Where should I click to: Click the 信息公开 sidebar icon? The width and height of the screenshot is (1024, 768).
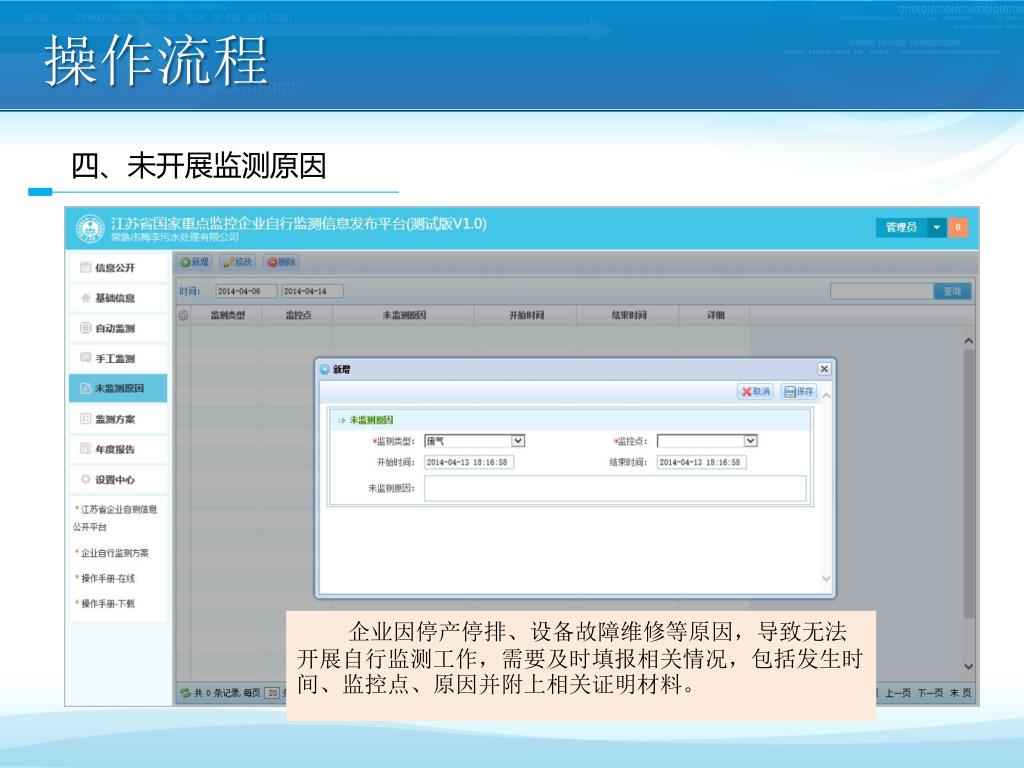tap(85, 267)
